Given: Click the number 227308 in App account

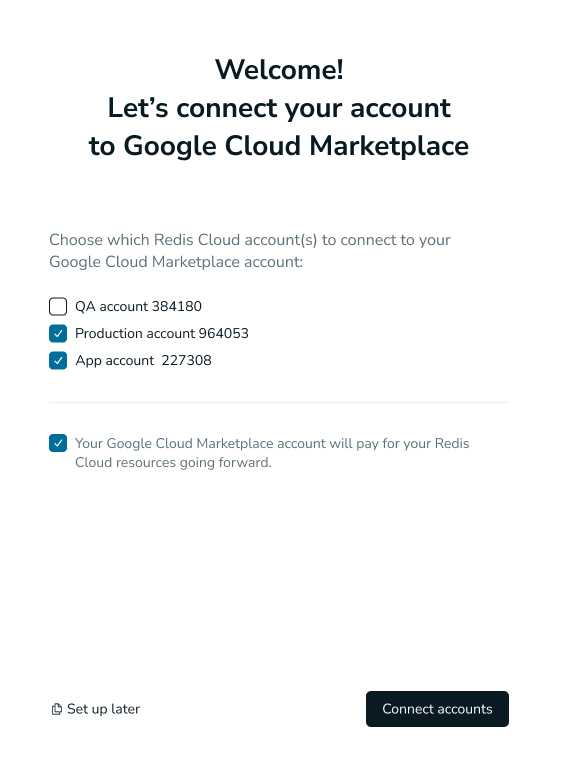Looking at the screenshot, I should pos(187,360).
